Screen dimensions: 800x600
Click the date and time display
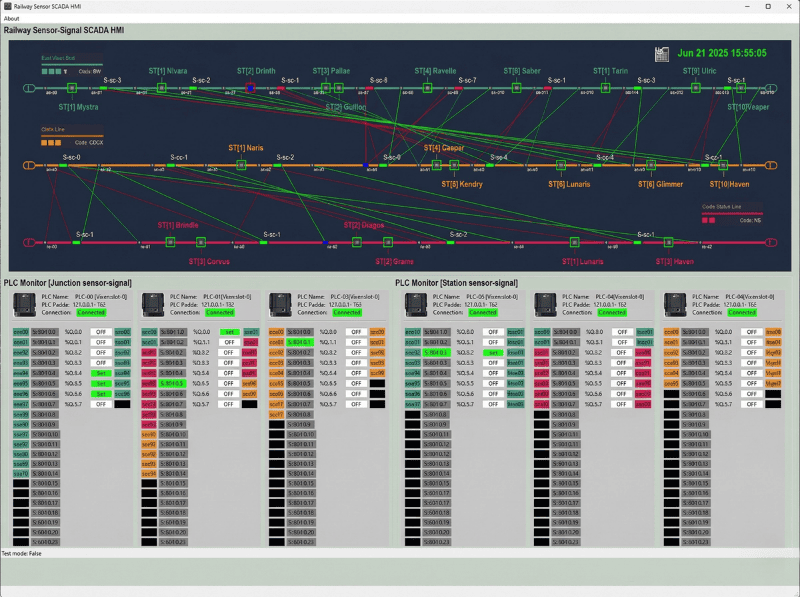tap(722, 53)
